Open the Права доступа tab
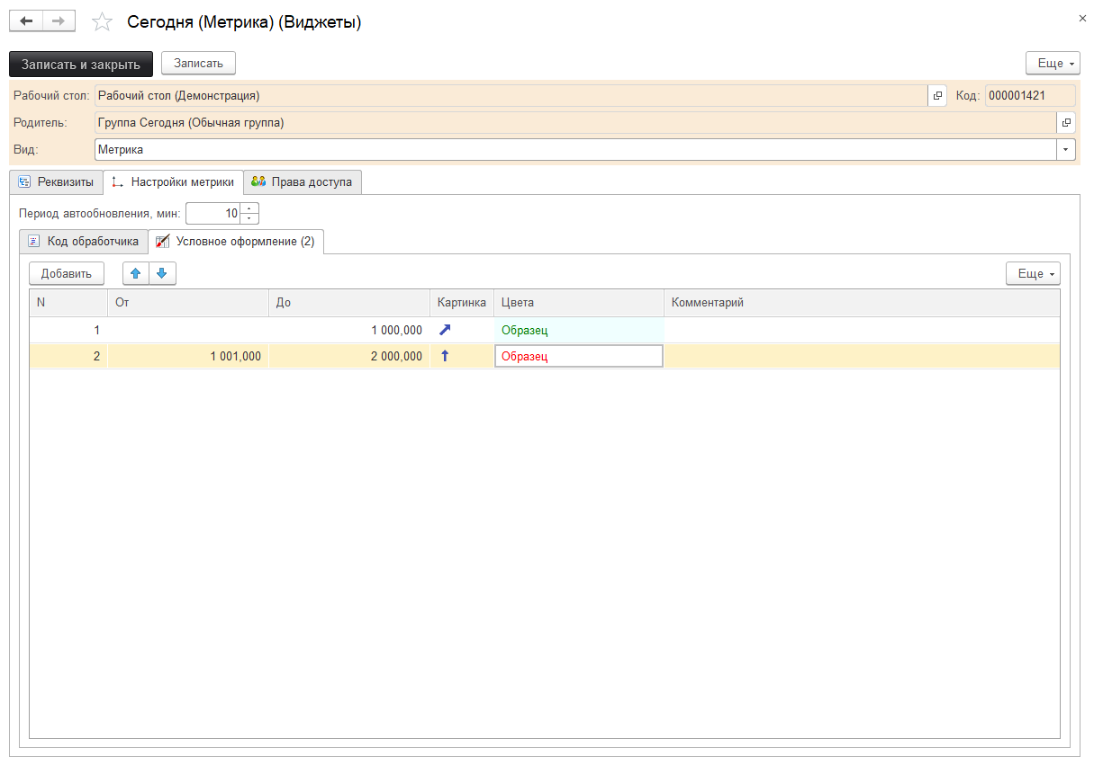This screenshot has height=766, width=1093. pyautogui.click(x=301, y=182)
